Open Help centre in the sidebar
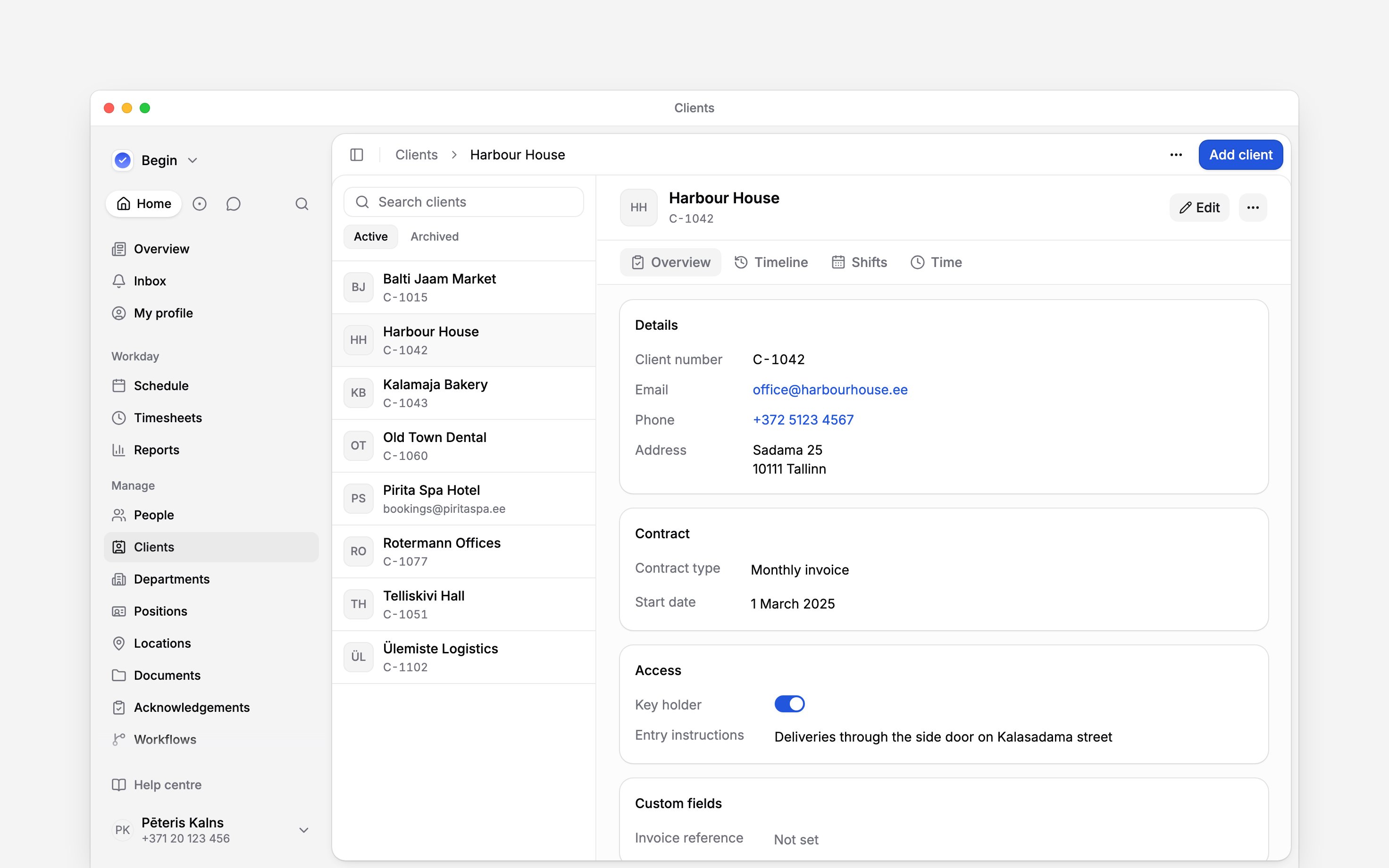This screenshot has height=868, width=1389. tap(211, 785)
